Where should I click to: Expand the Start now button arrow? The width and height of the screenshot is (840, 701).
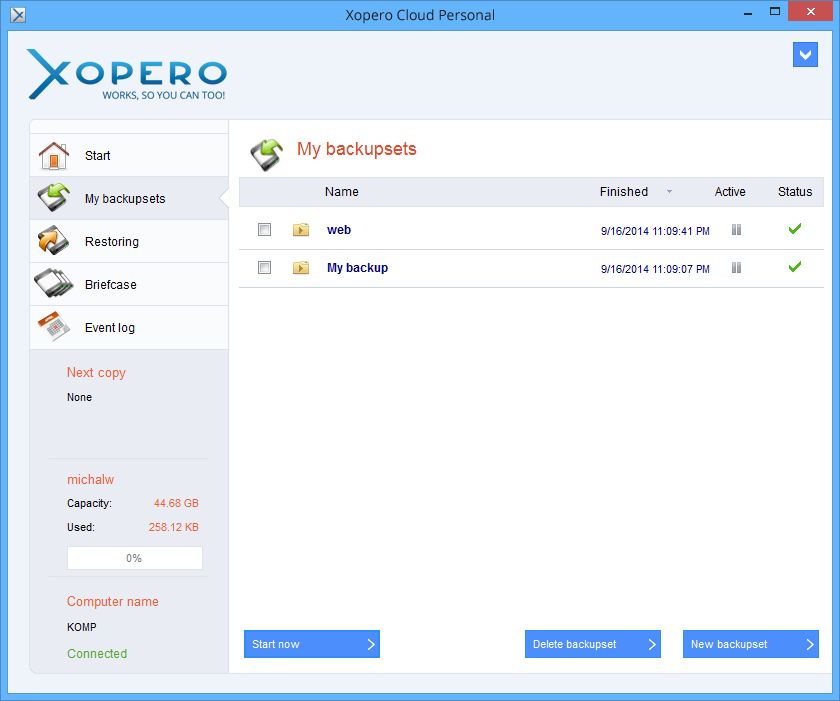click(371, 644)
